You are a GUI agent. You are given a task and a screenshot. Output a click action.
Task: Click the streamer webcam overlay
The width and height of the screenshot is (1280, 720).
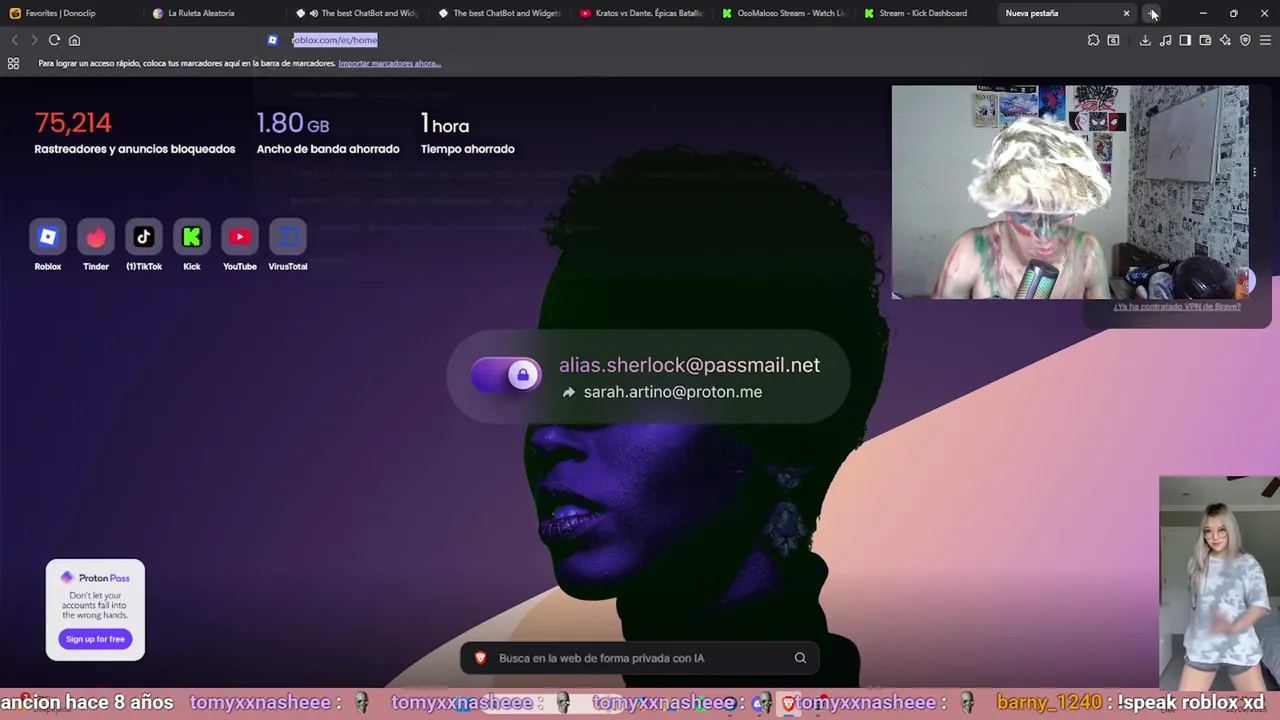(1070, 192)
